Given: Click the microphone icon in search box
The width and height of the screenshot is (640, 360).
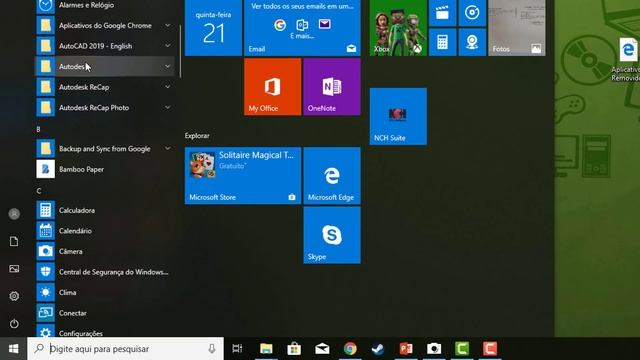Looking at the screenshot, I should click(x=211, y=349).
